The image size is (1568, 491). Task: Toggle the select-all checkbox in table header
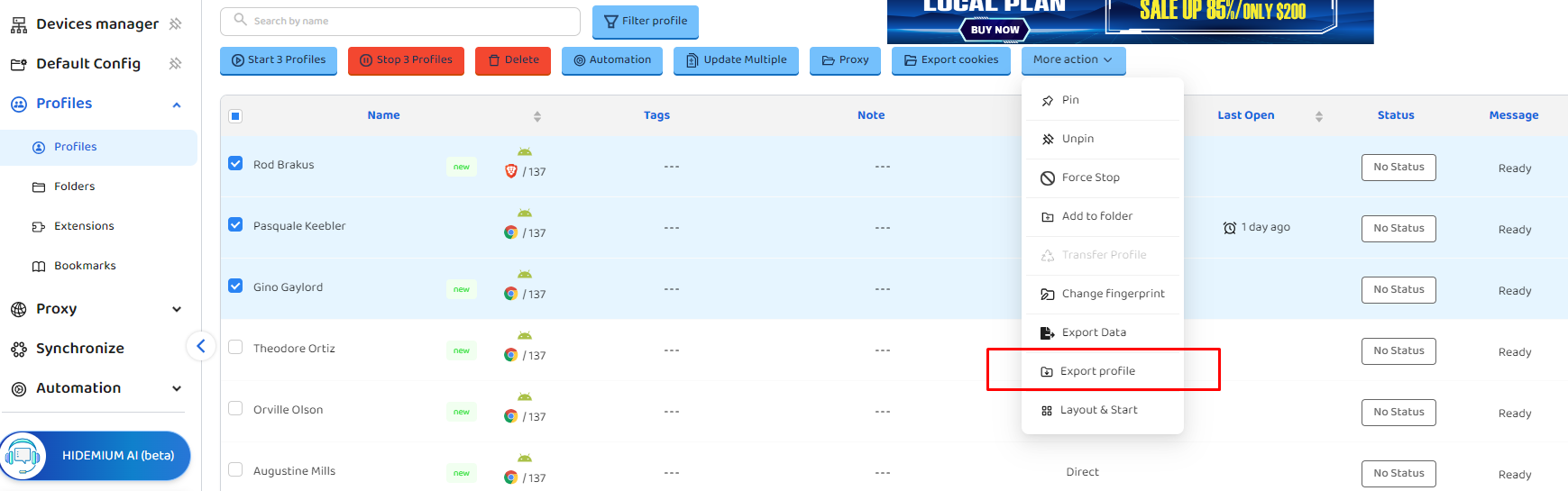point(235,116)
